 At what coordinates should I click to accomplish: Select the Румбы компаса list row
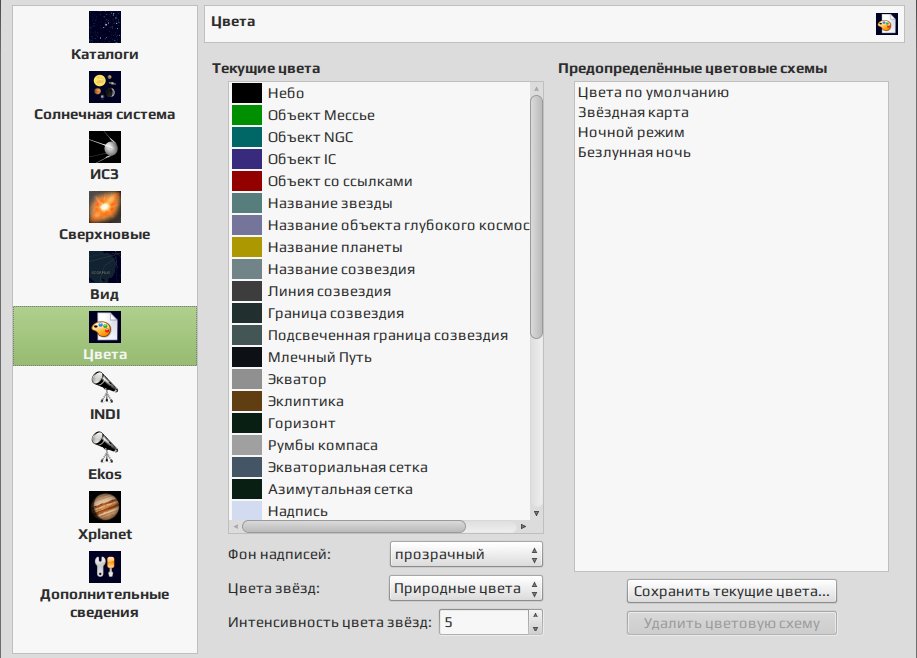coord(380,446)
